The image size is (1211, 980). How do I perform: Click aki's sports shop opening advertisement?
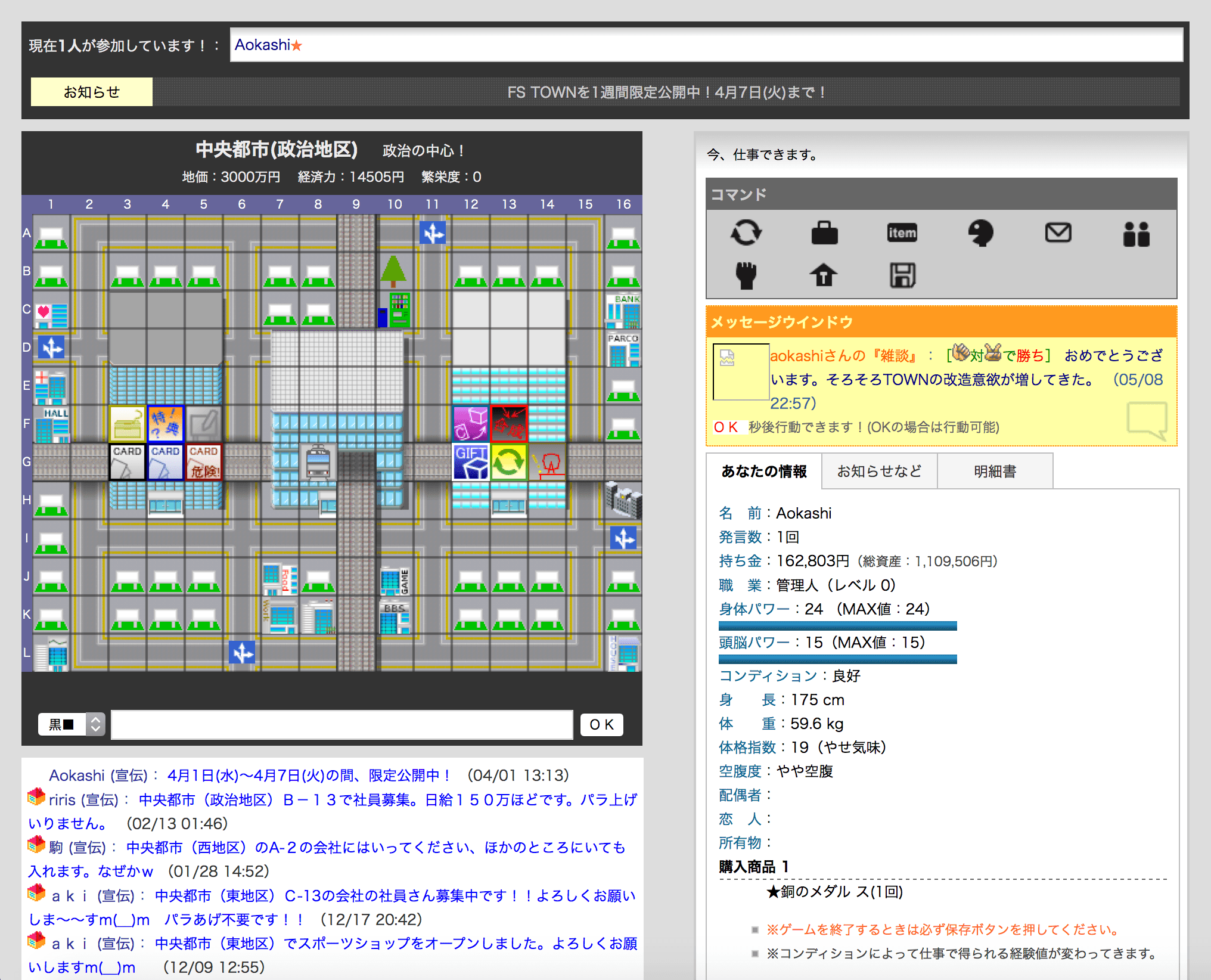[333, 954]
